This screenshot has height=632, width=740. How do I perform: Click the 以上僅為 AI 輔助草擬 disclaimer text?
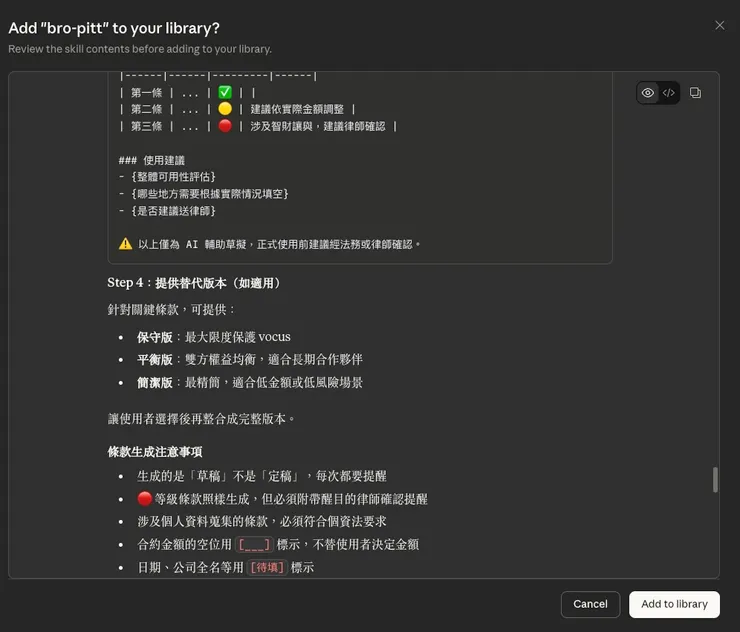[x=279, y=244]
